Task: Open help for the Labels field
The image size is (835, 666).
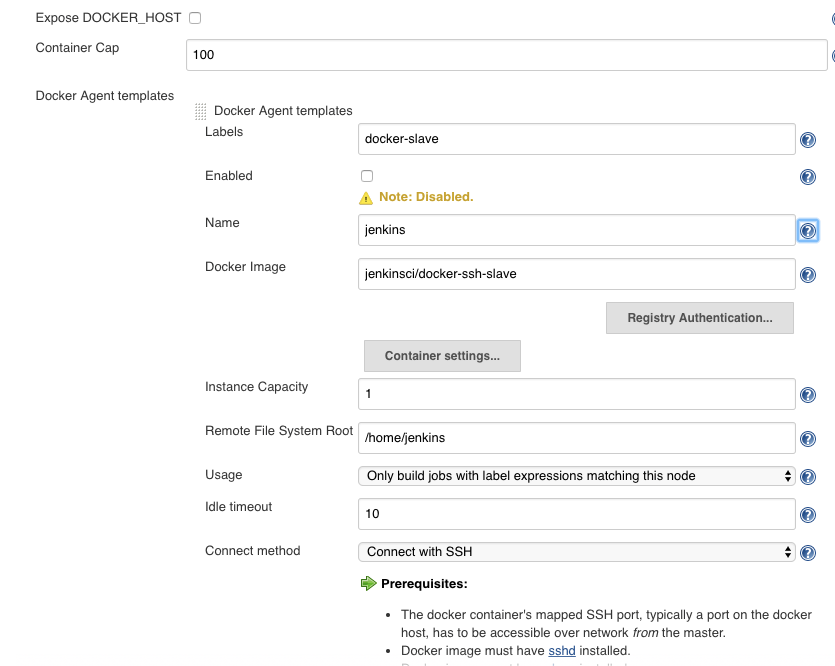Action: pos(808,140)
